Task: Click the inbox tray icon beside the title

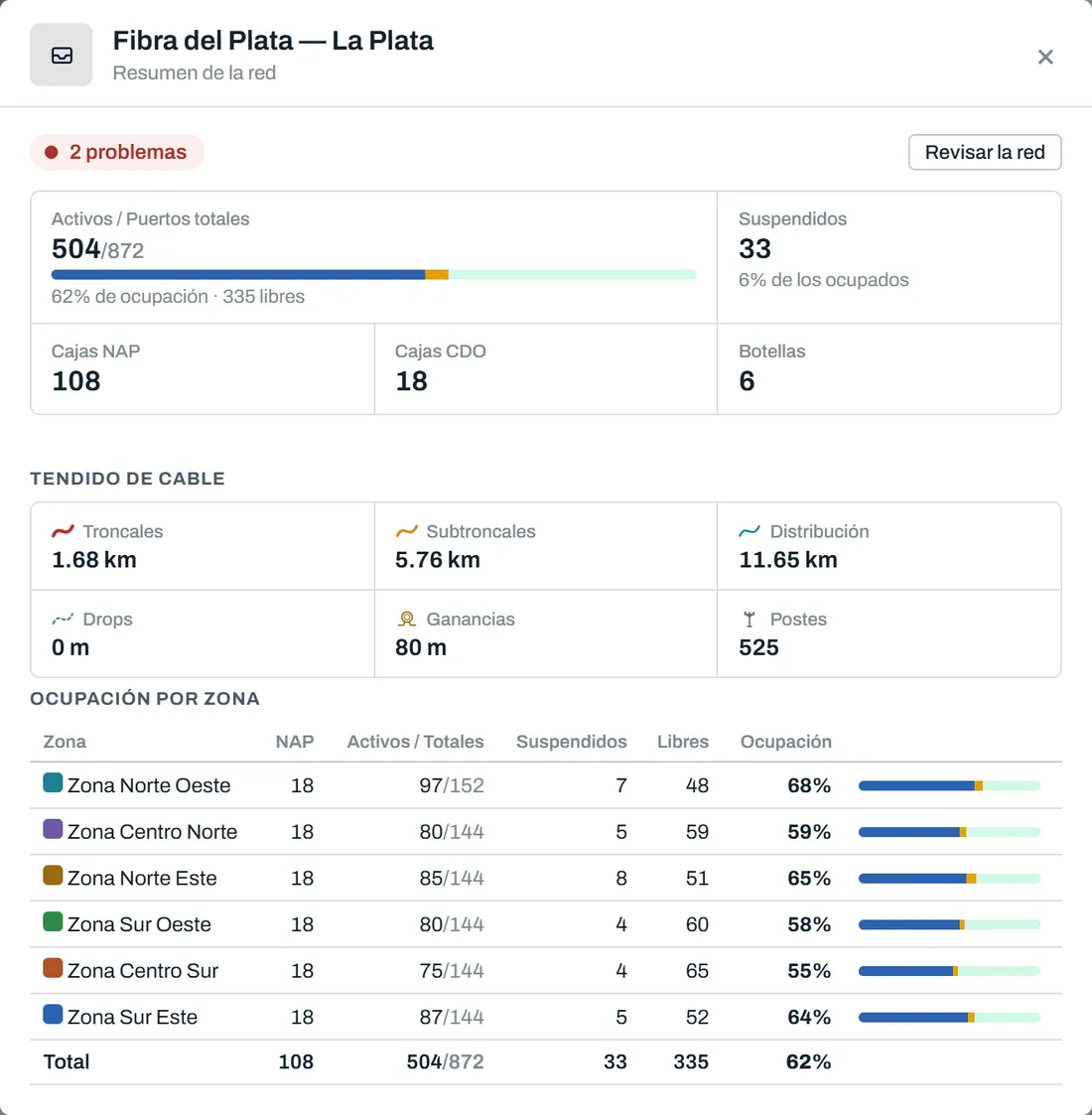Action: pyautogui.click(x=62, y=55)
